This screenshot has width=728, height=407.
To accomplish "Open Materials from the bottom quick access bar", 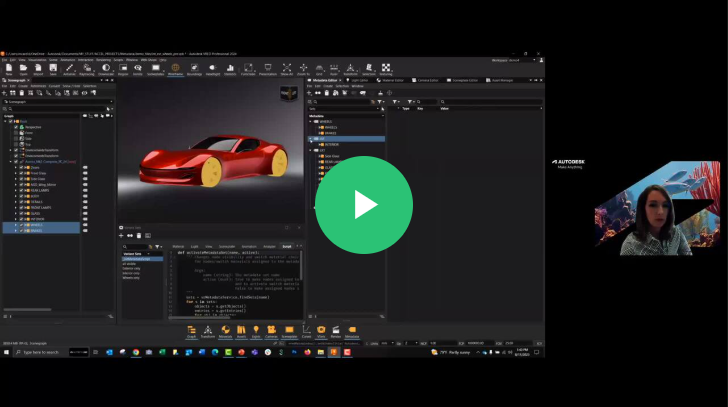I will pyautogui.click(x=225, y=331).
